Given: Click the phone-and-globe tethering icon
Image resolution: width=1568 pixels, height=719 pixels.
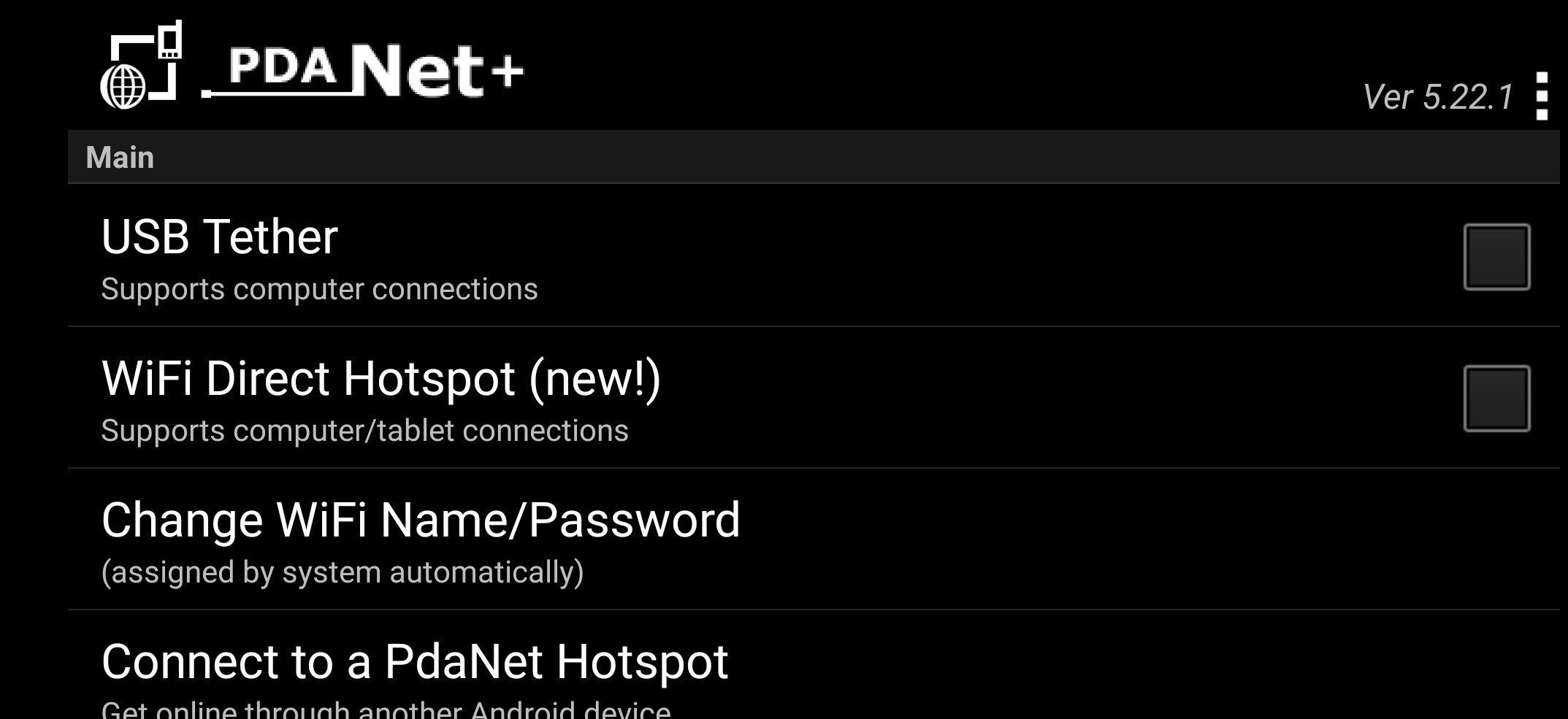Looking at the screenshot, I should [x=141, y=66].
